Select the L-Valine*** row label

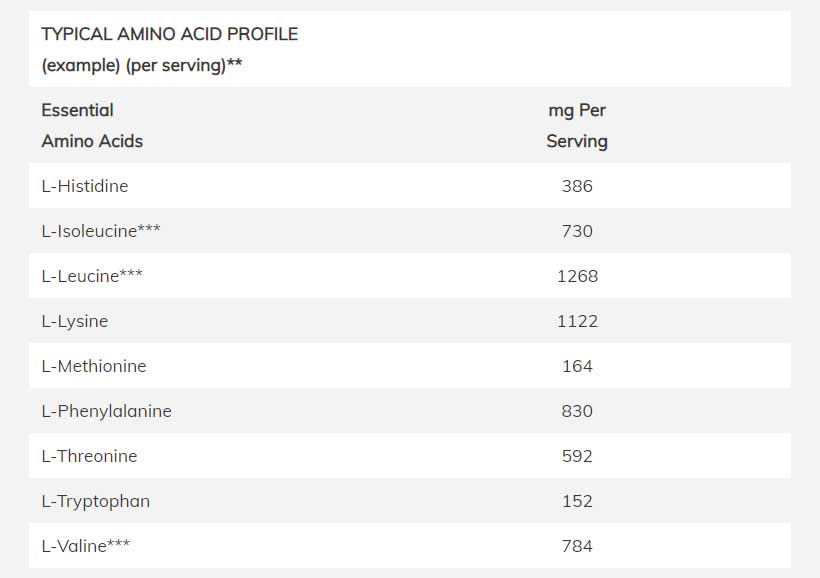tap(86, 546)
